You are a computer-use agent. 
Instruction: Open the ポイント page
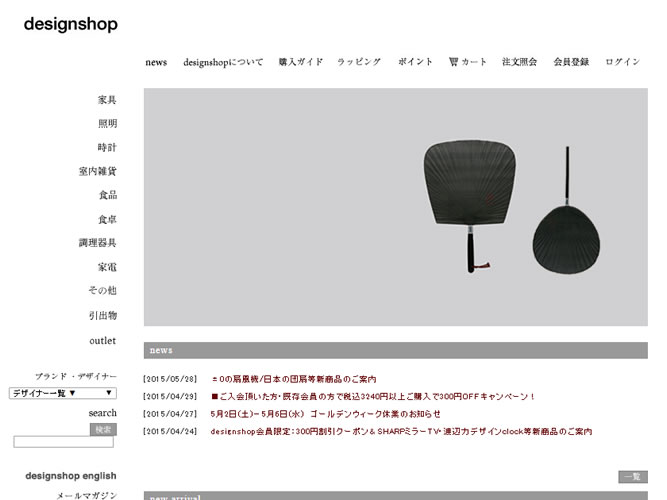point(415,62)
